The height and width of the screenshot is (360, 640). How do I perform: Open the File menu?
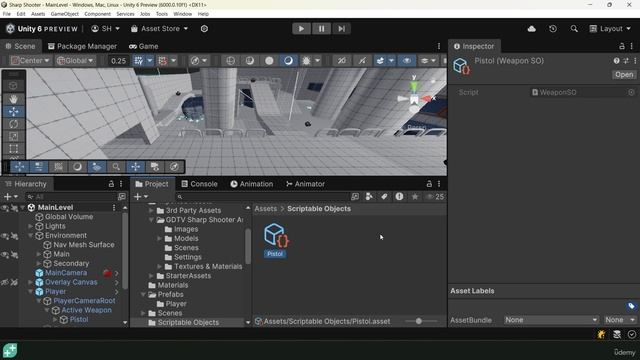point(7,14)
